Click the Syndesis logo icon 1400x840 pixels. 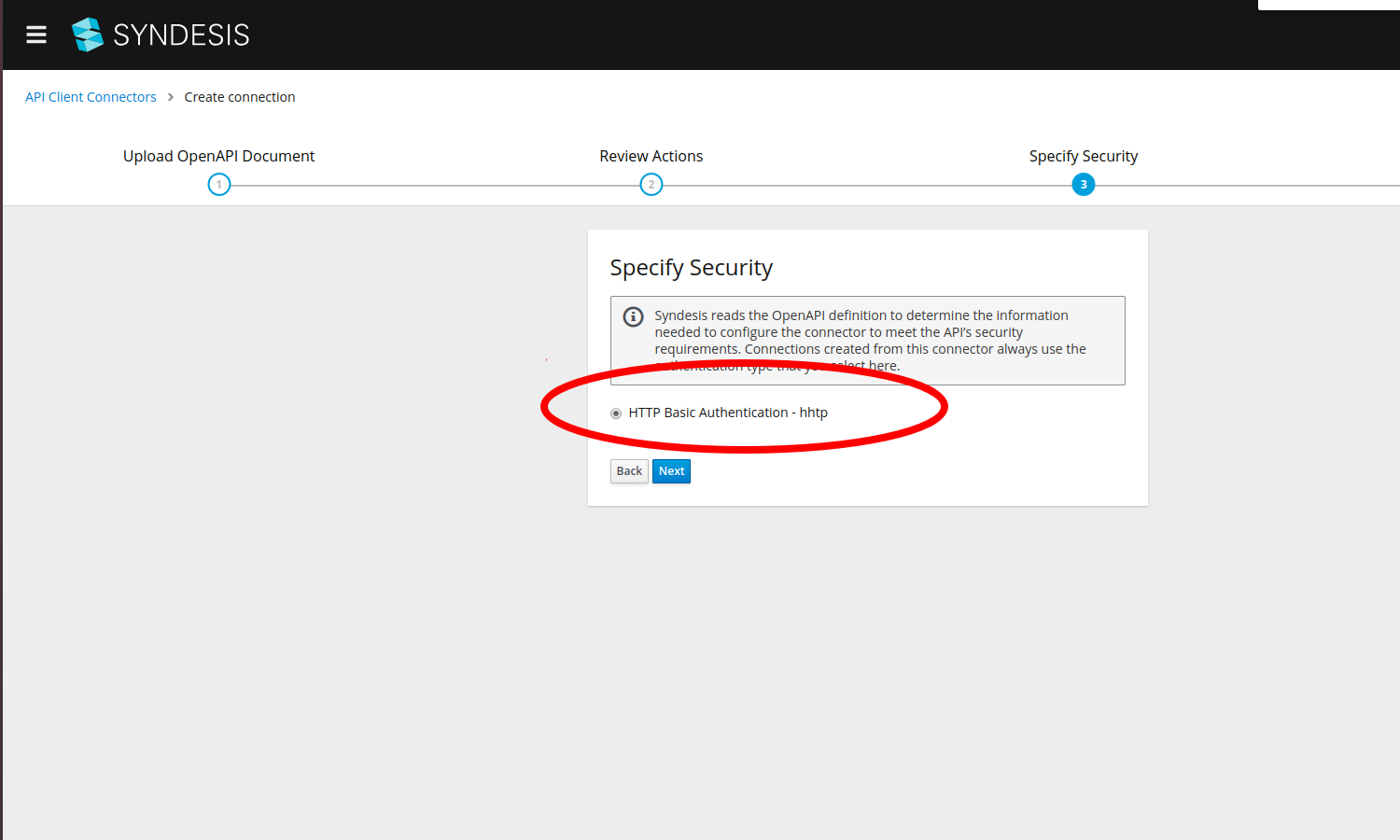pos(88,35)
